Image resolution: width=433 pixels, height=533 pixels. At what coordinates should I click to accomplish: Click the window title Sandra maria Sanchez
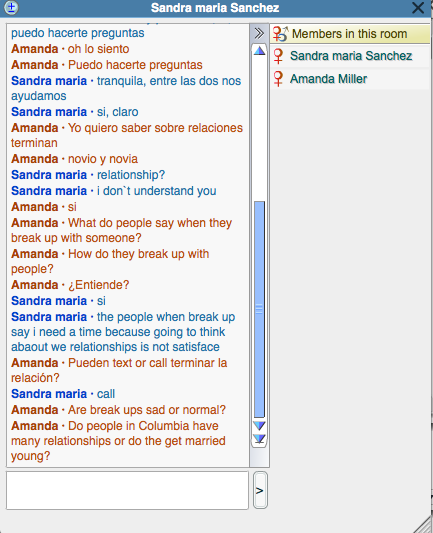pos(215,7)
